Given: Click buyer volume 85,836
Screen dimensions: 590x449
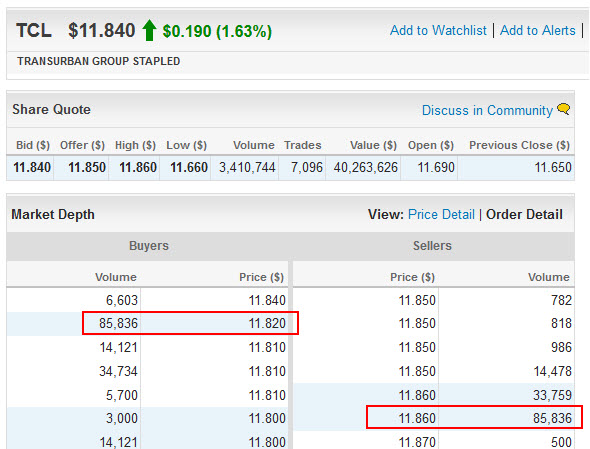Looking at the screenshot, I should pyautogui.click(x=119, y=323).
